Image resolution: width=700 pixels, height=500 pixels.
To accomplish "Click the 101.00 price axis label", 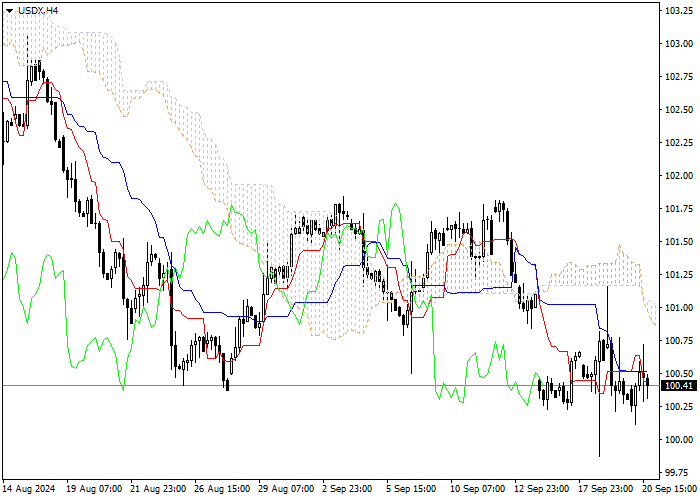I will click(x=679, y=308).
